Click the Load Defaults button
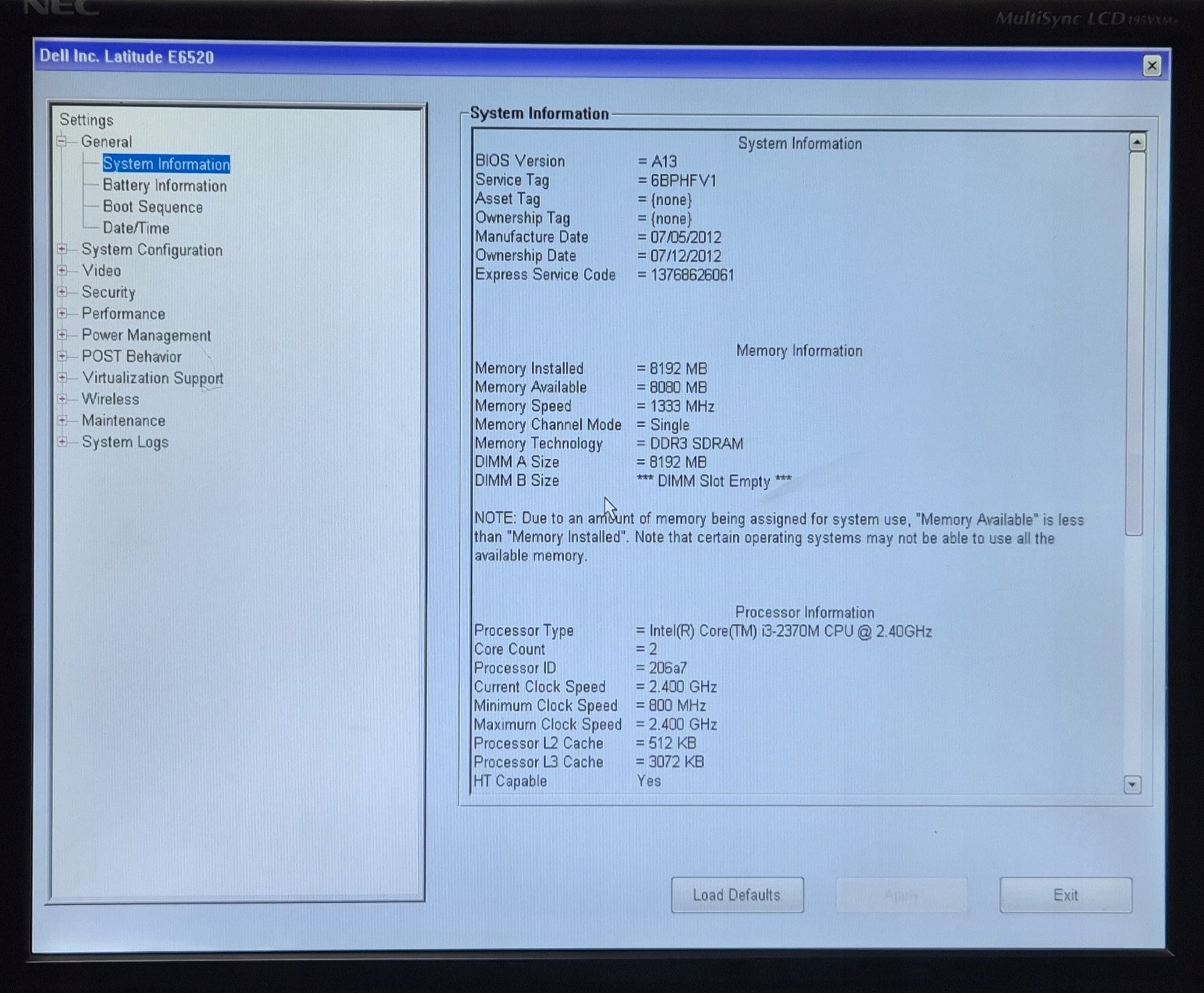The image size is (1204, 993). tap(737, 895)
